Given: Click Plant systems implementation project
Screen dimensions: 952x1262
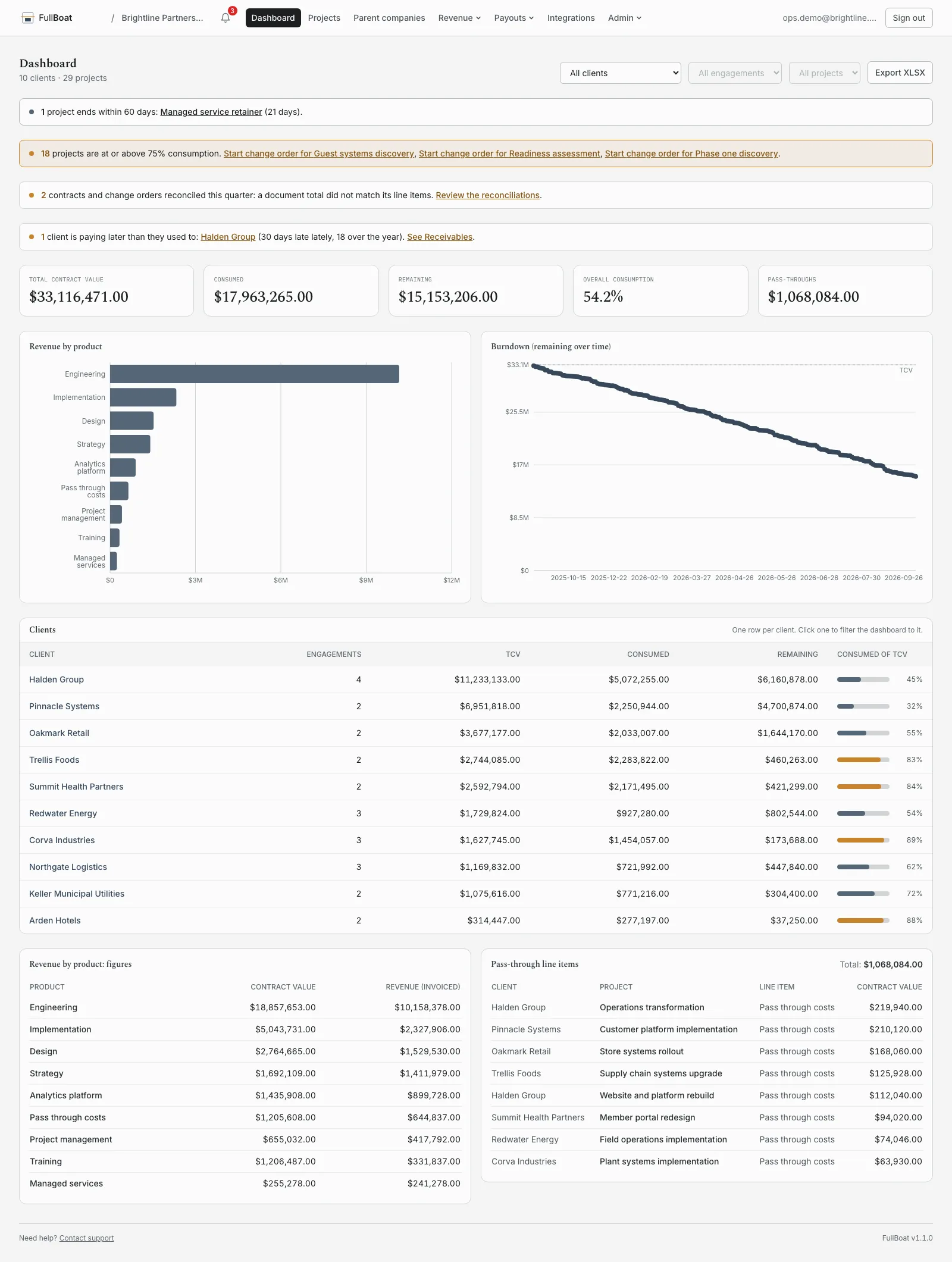Looking at the screenshot, I should point(659,1161).
